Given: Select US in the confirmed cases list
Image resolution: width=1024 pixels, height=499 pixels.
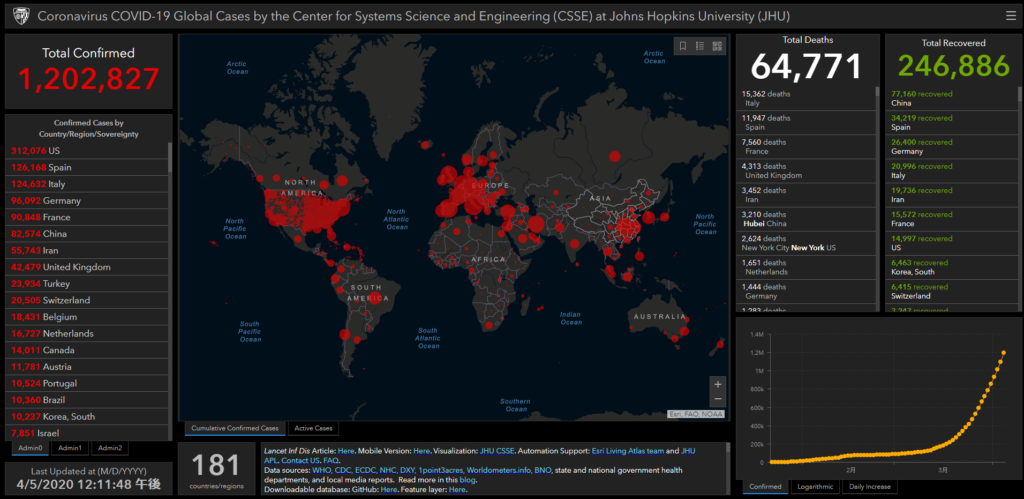Looking at the screenshot, I should click(x=35, y=151).
